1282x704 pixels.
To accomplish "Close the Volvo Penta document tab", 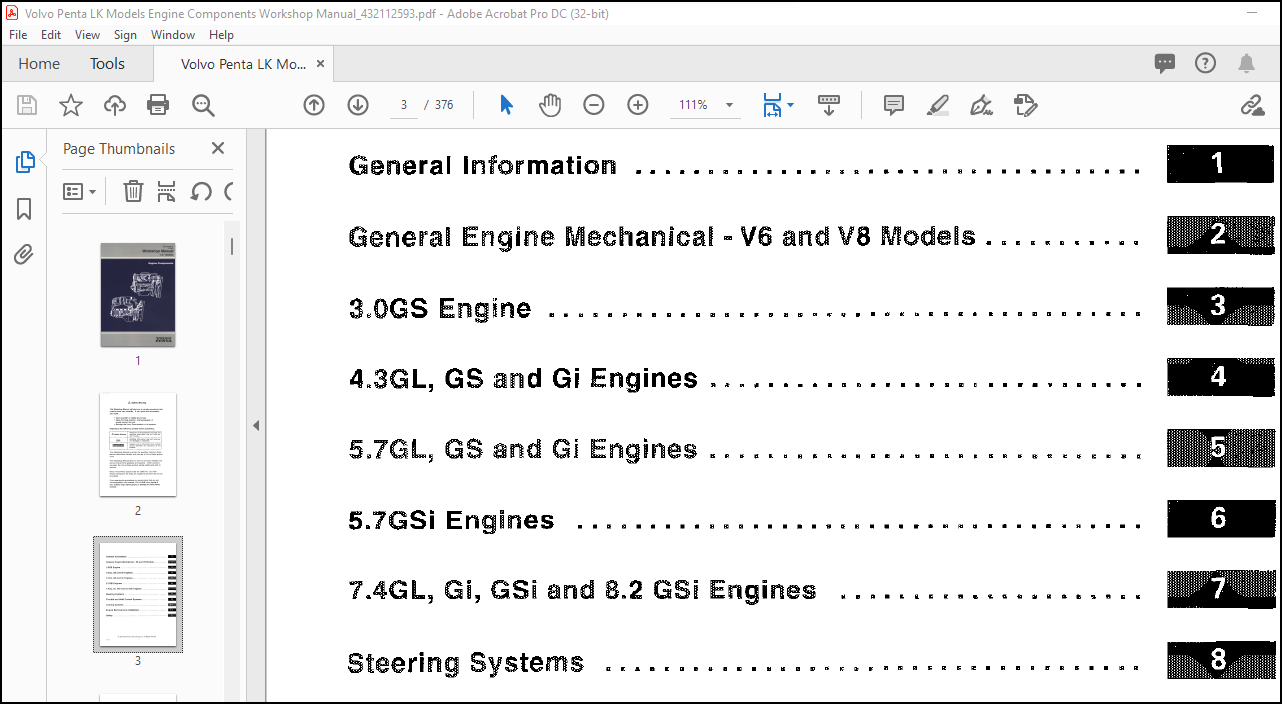I will click(320, 63).
